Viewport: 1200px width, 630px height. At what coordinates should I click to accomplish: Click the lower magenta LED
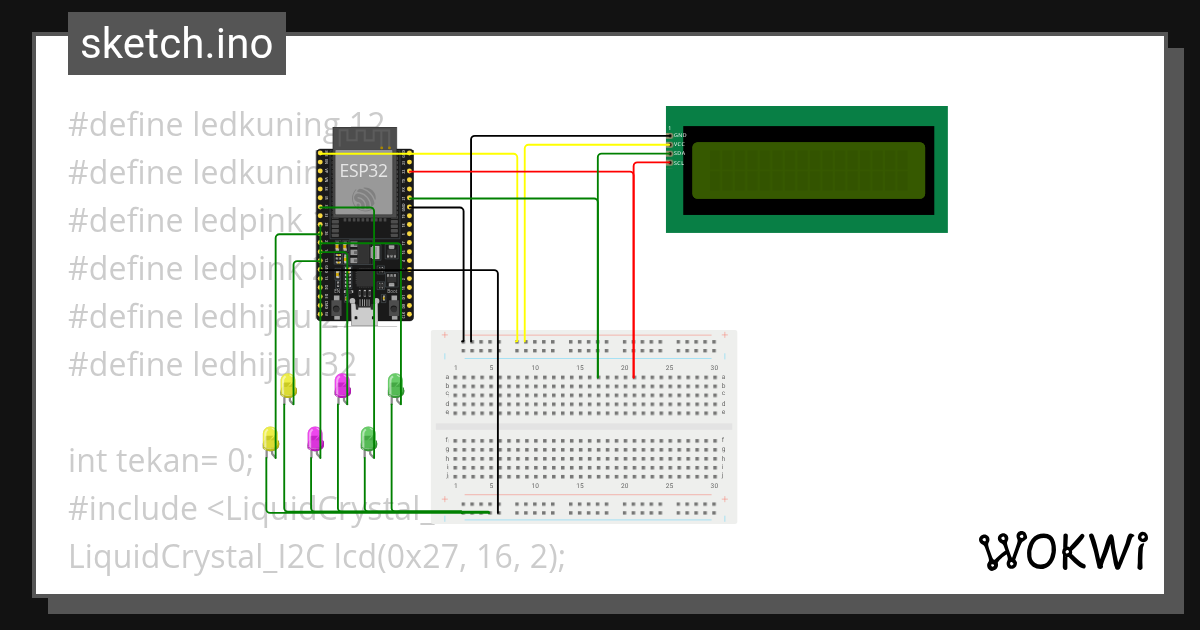tap(315, 438)
